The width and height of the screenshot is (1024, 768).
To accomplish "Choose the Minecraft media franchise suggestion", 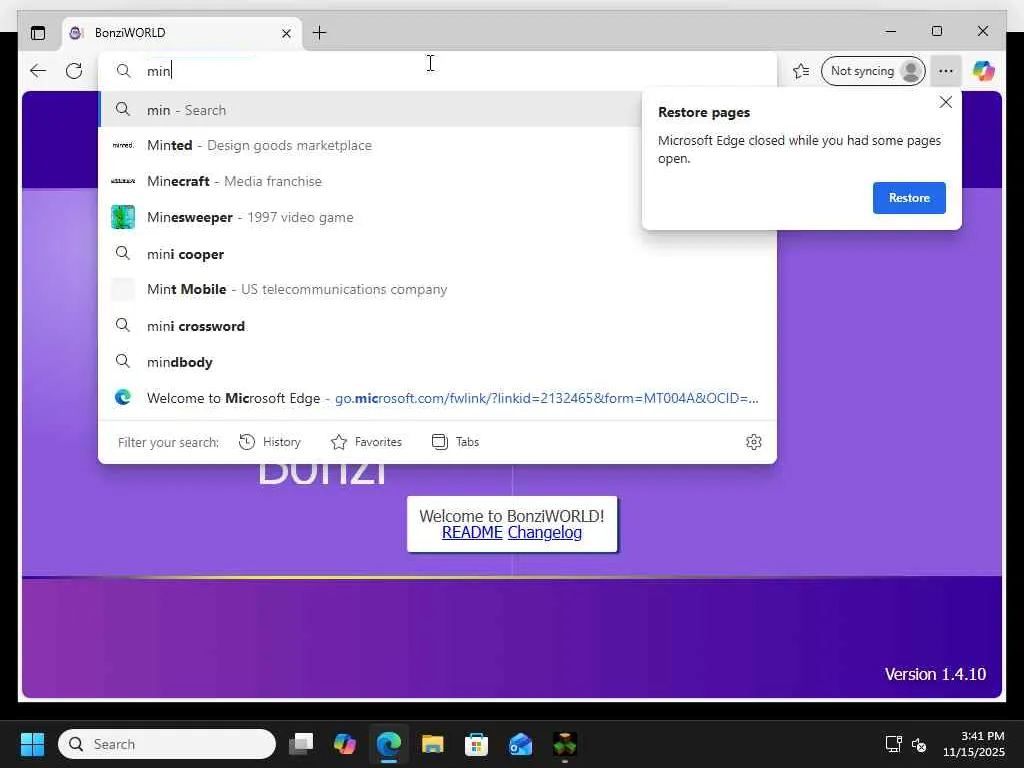I will [x=370, y=181].
